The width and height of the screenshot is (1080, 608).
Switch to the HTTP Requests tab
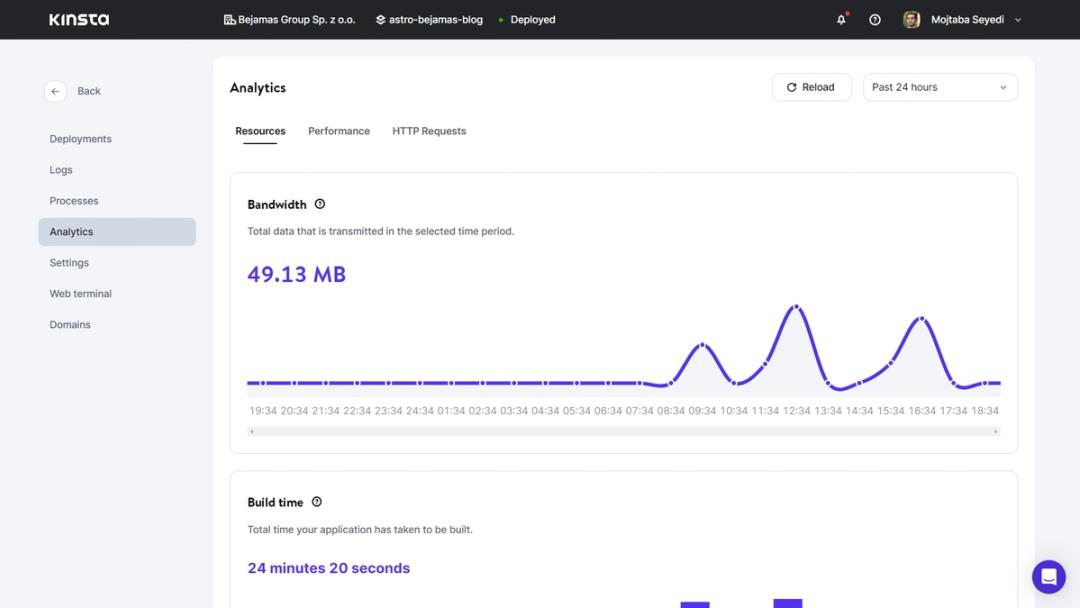(429, 131)
